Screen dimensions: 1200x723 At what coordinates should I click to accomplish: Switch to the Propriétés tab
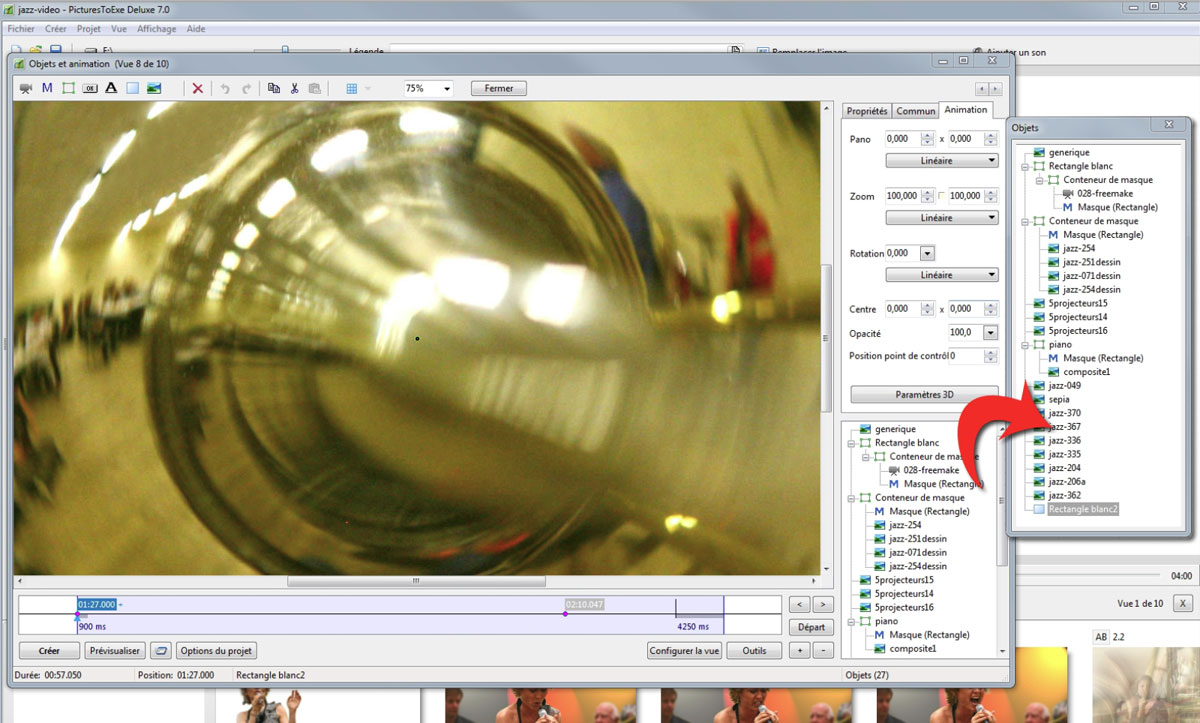866,111
